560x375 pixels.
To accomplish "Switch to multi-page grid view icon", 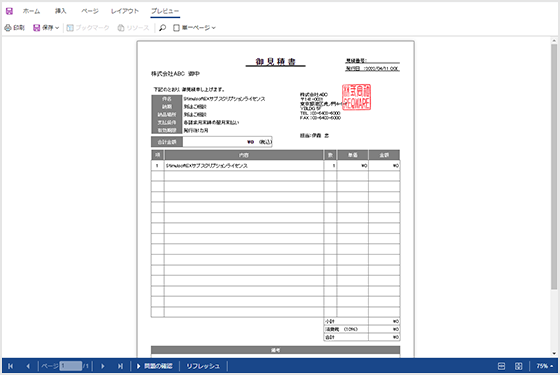I will (519, 366).
